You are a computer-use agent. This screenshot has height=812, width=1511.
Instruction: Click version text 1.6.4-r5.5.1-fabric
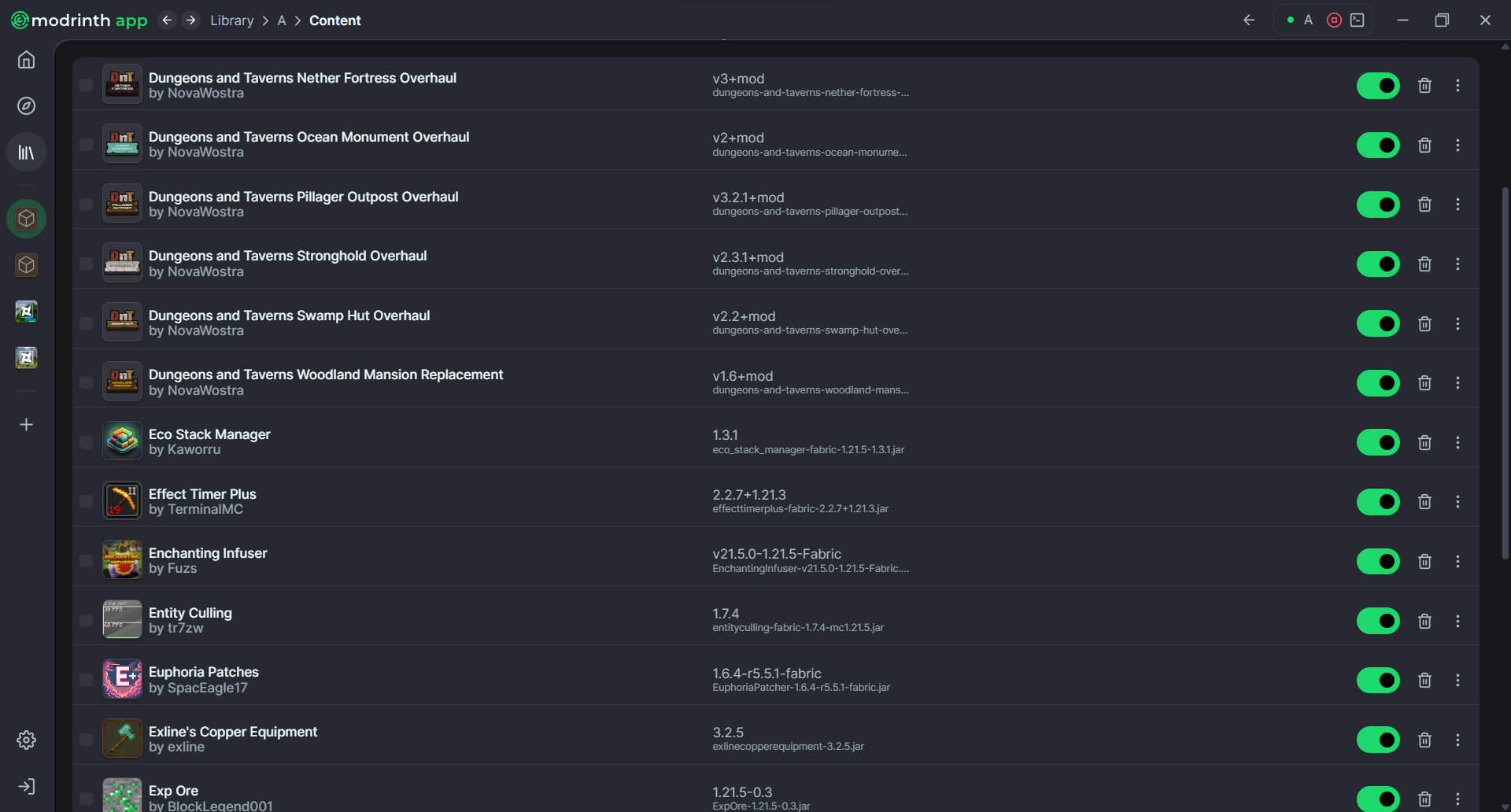click(767, 674)
